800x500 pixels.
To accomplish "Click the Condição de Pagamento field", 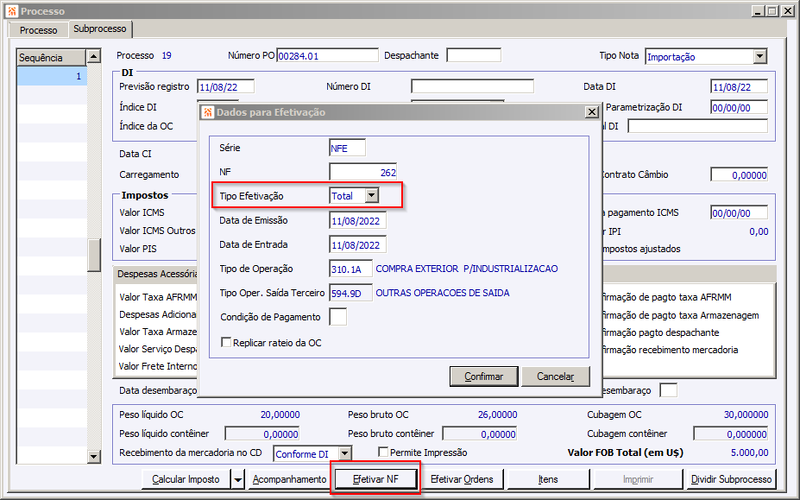I will point(338,317).
